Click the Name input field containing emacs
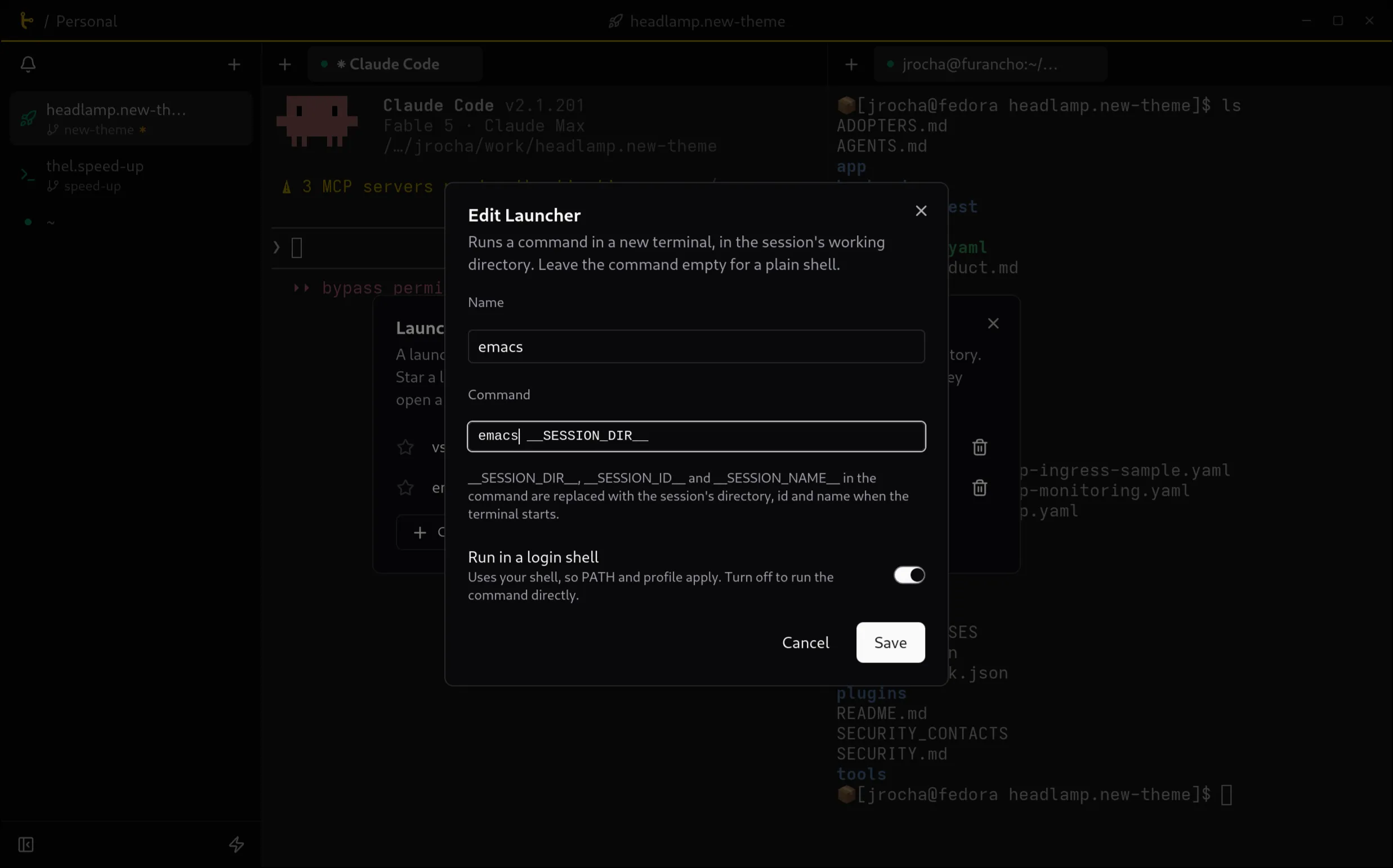The image size is (1393, 868). pos(696,346)
